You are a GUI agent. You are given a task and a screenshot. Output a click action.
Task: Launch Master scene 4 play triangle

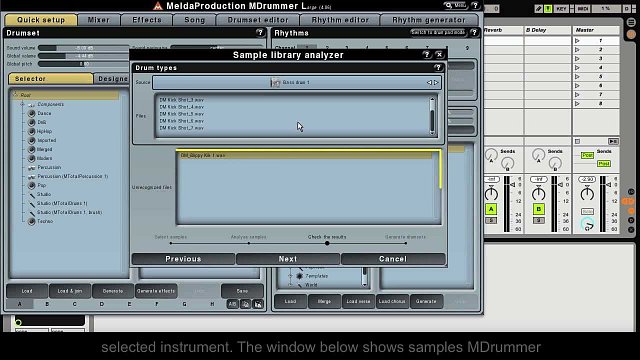tap(577, 68)
